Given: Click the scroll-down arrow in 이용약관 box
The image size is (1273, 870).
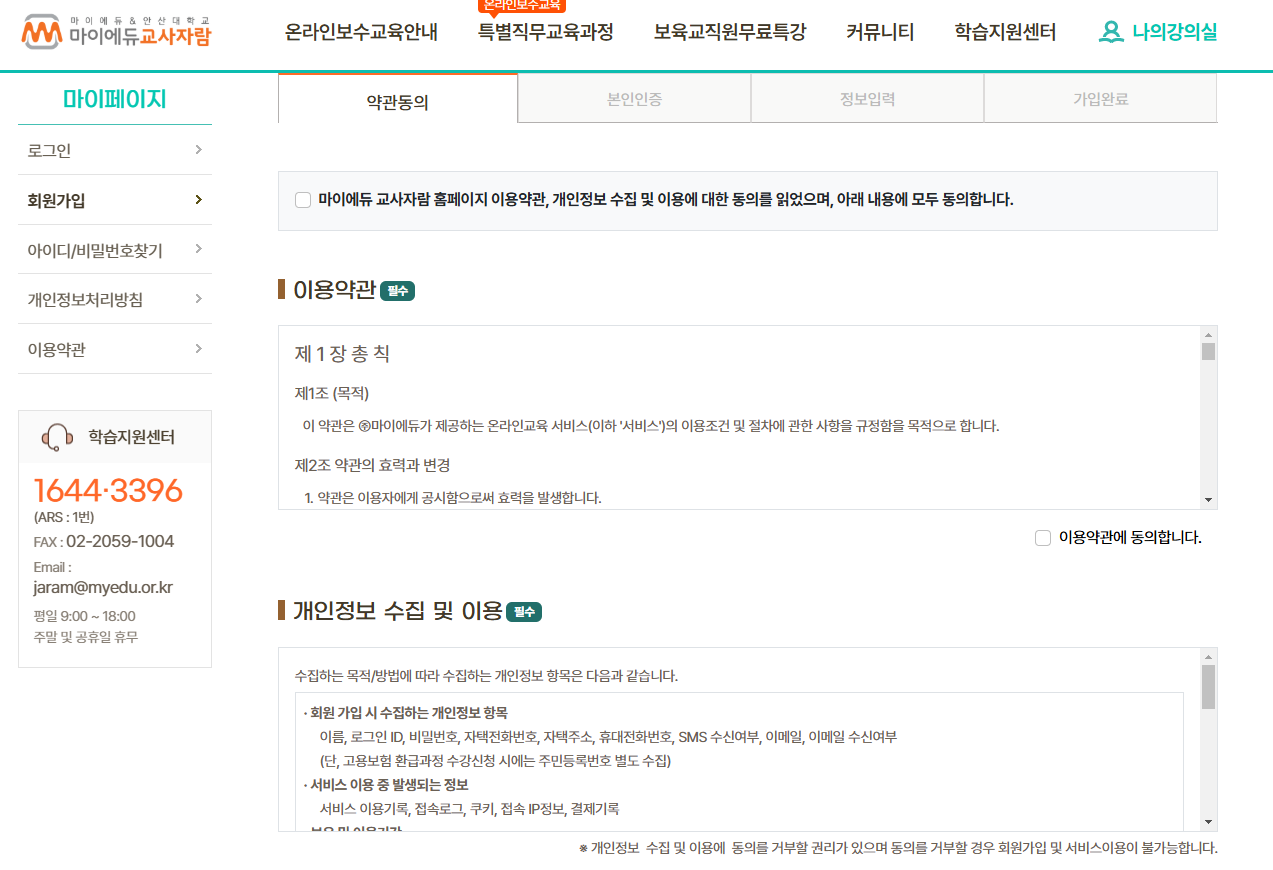Looking at the screenshot, I should (1208, 500).
